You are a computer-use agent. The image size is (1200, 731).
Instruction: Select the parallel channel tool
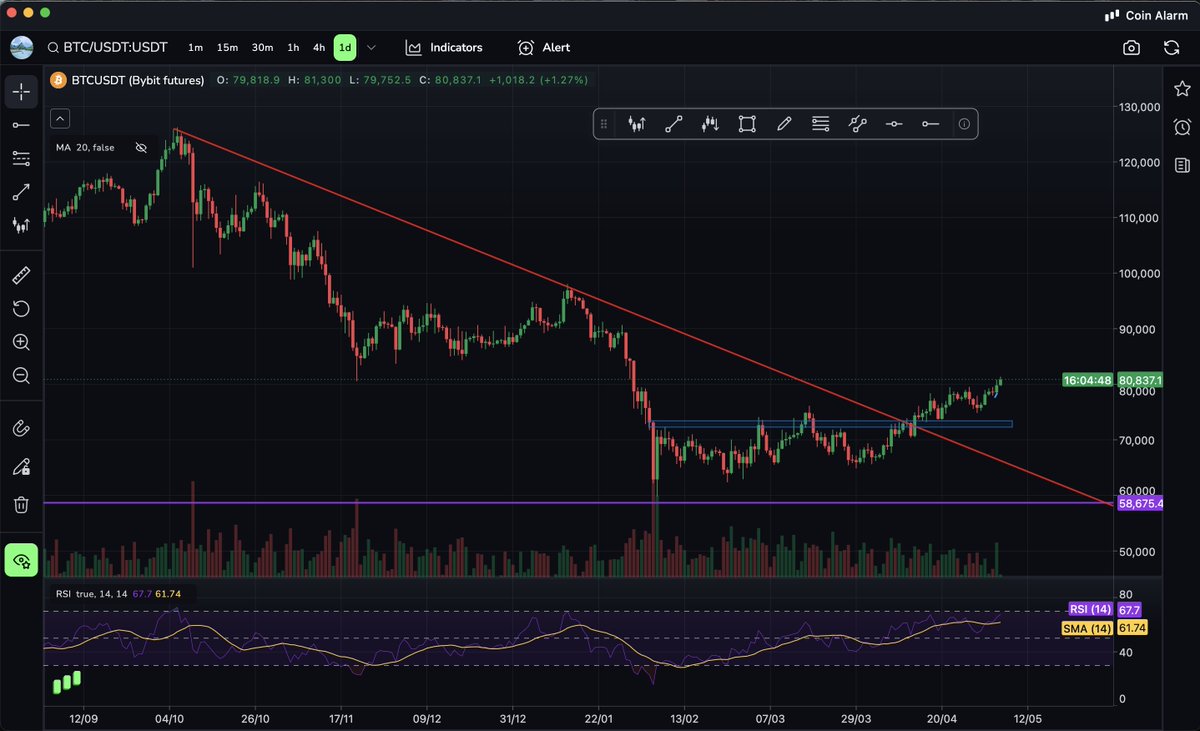pyautogui.click(x=857, y=124)
